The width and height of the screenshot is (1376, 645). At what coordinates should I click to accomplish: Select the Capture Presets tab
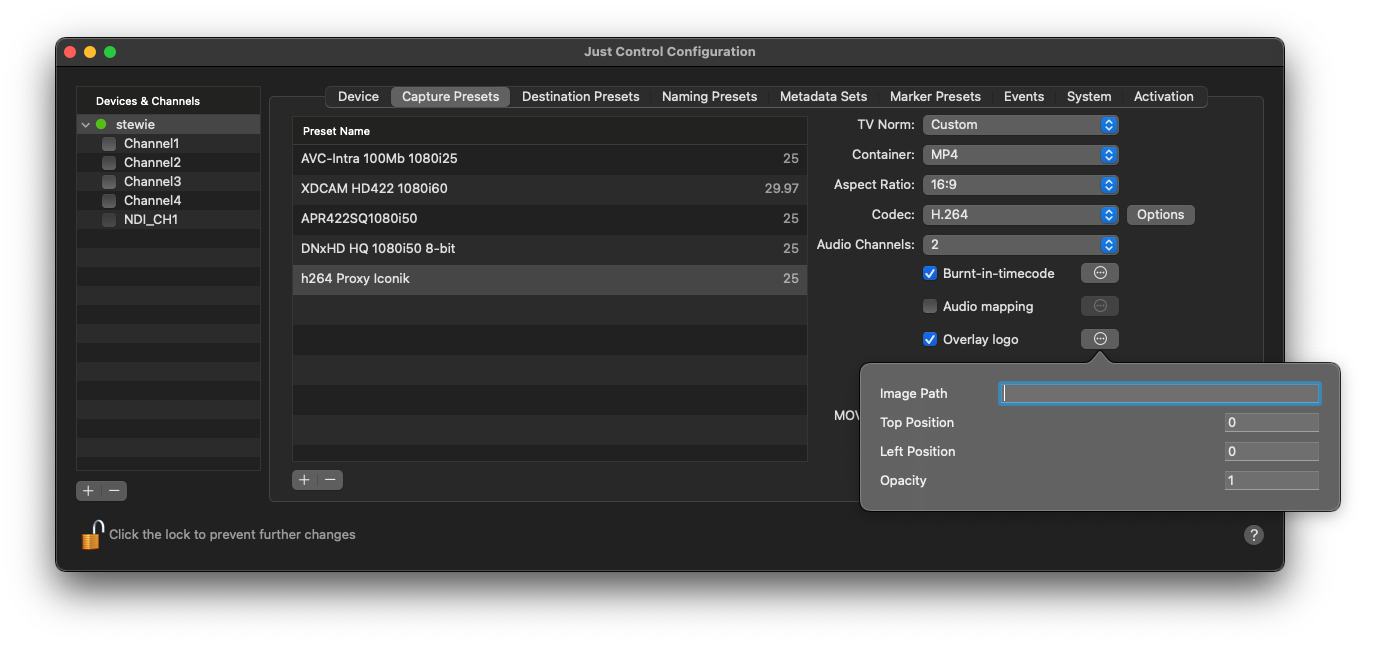coord(450,97)
